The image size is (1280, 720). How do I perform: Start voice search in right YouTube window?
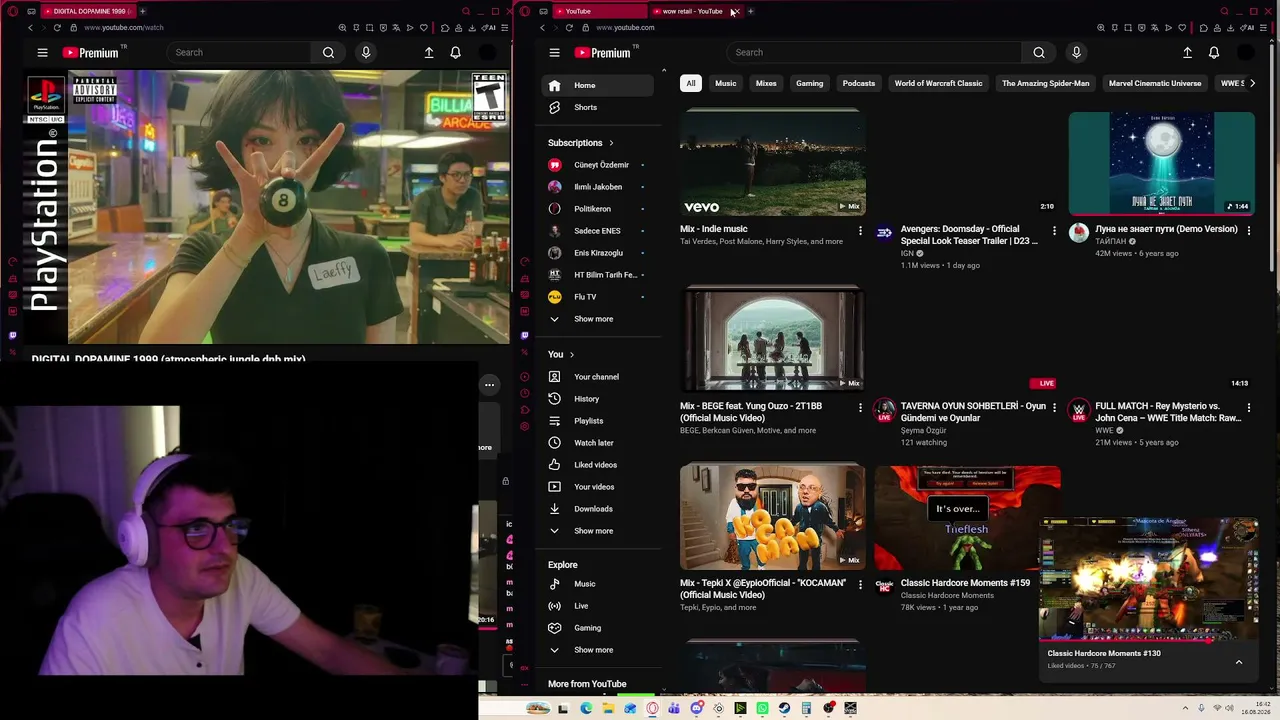[1076, 53]
